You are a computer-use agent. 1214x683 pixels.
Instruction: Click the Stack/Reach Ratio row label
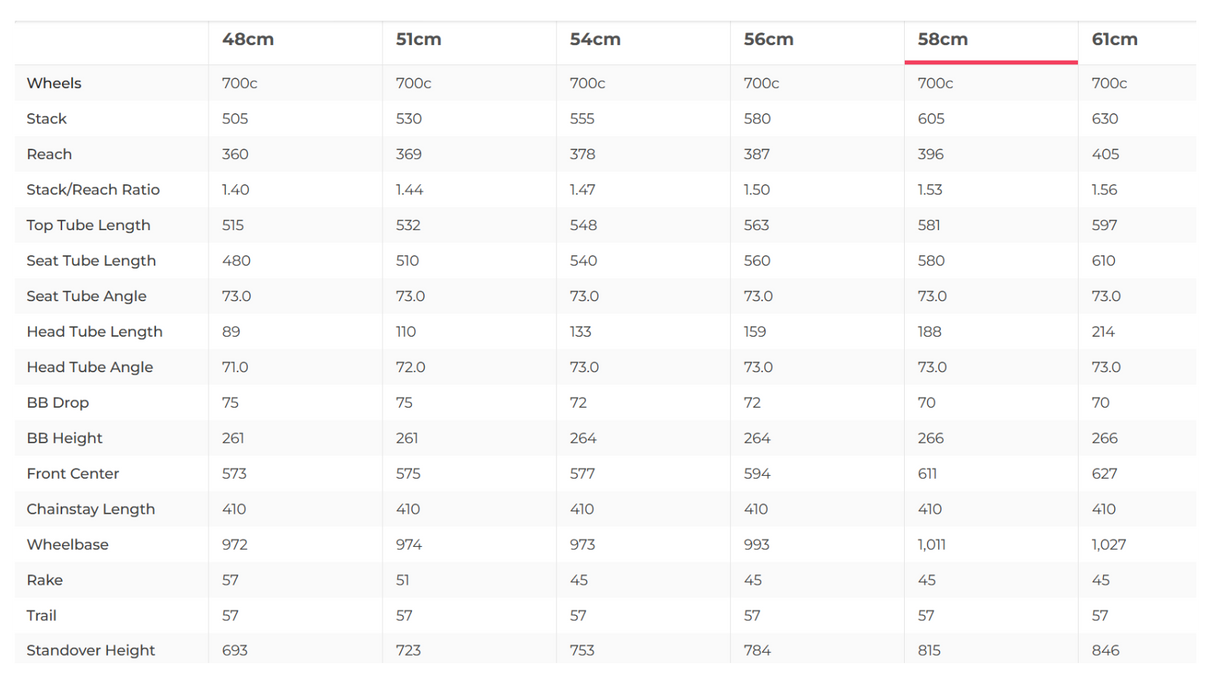[x=93, y=190]
